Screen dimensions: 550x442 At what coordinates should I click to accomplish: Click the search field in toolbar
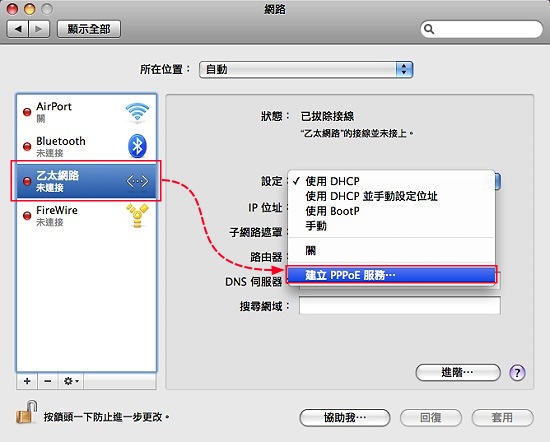tap(482, 29)
